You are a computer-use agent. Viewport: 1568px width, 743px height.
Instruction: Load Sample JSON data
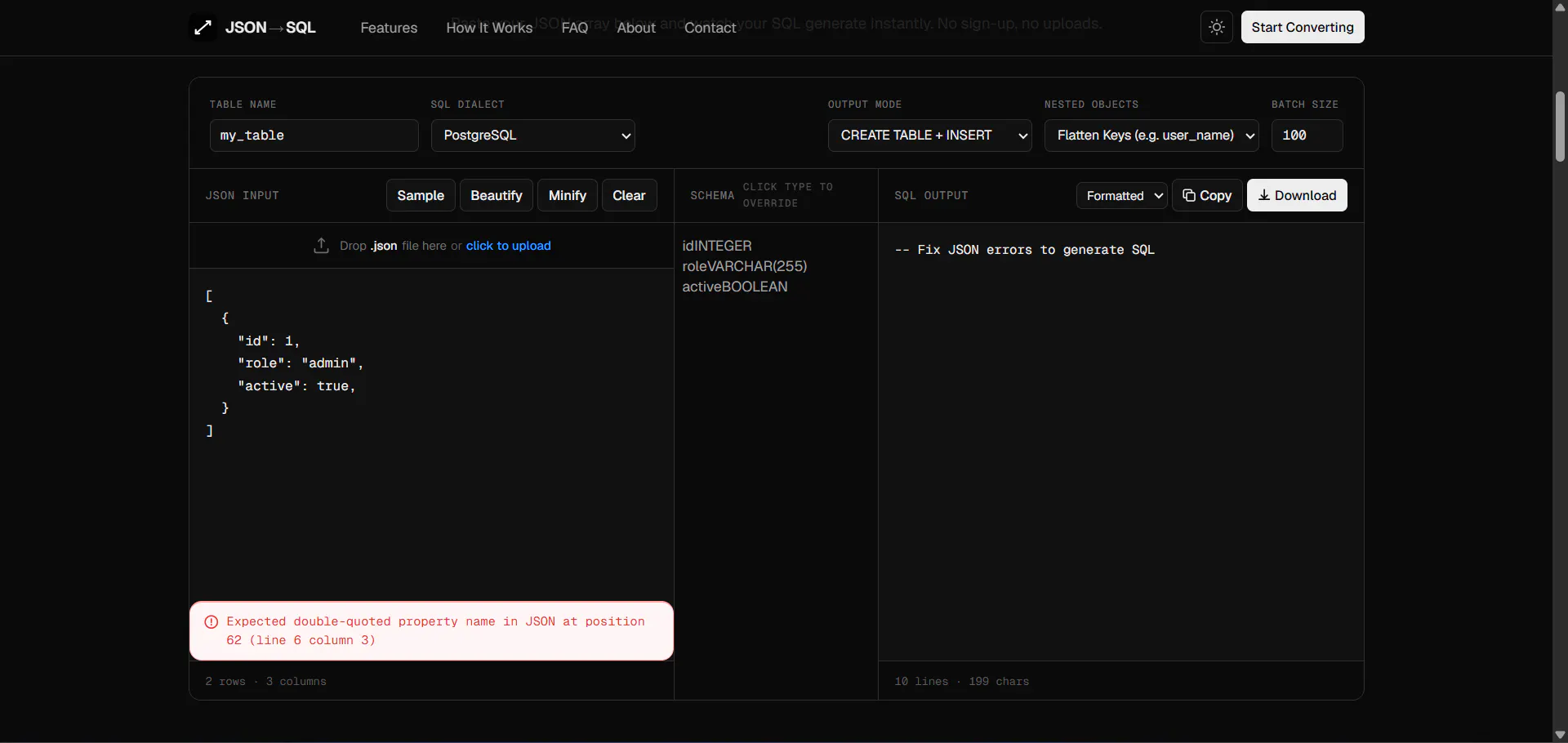(x=421, y=196)
